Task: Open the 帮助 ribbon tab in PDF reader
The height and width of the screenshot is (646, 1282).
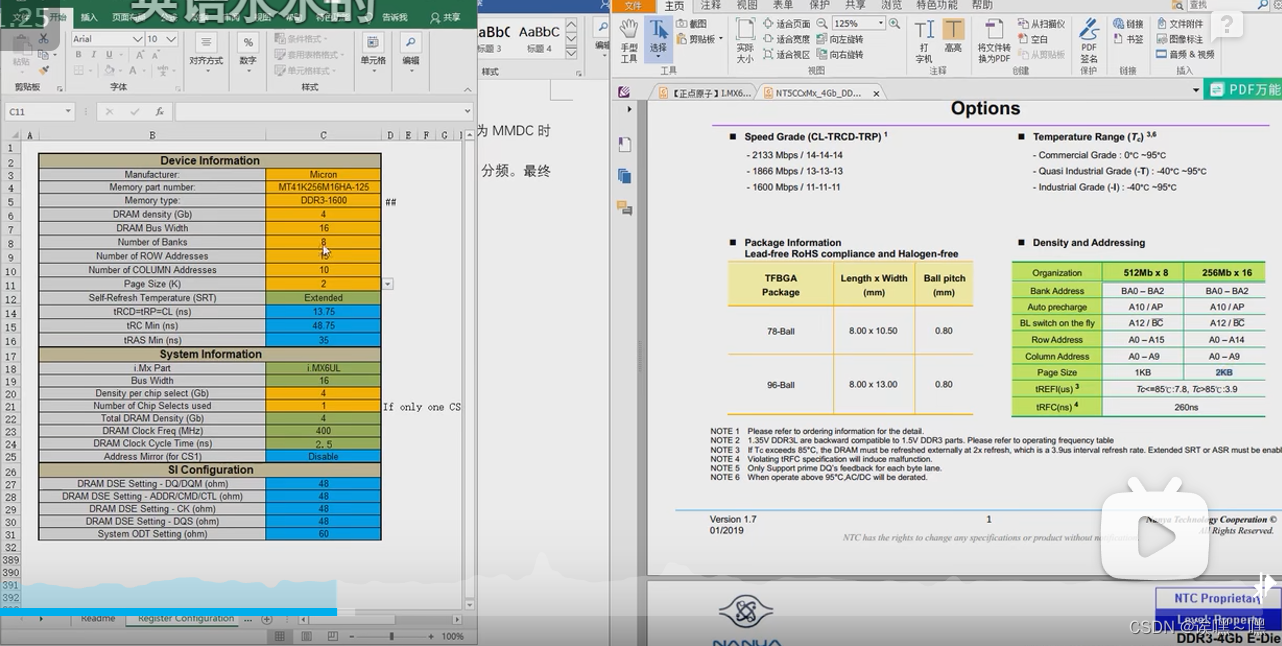Action: pos(982,5)
